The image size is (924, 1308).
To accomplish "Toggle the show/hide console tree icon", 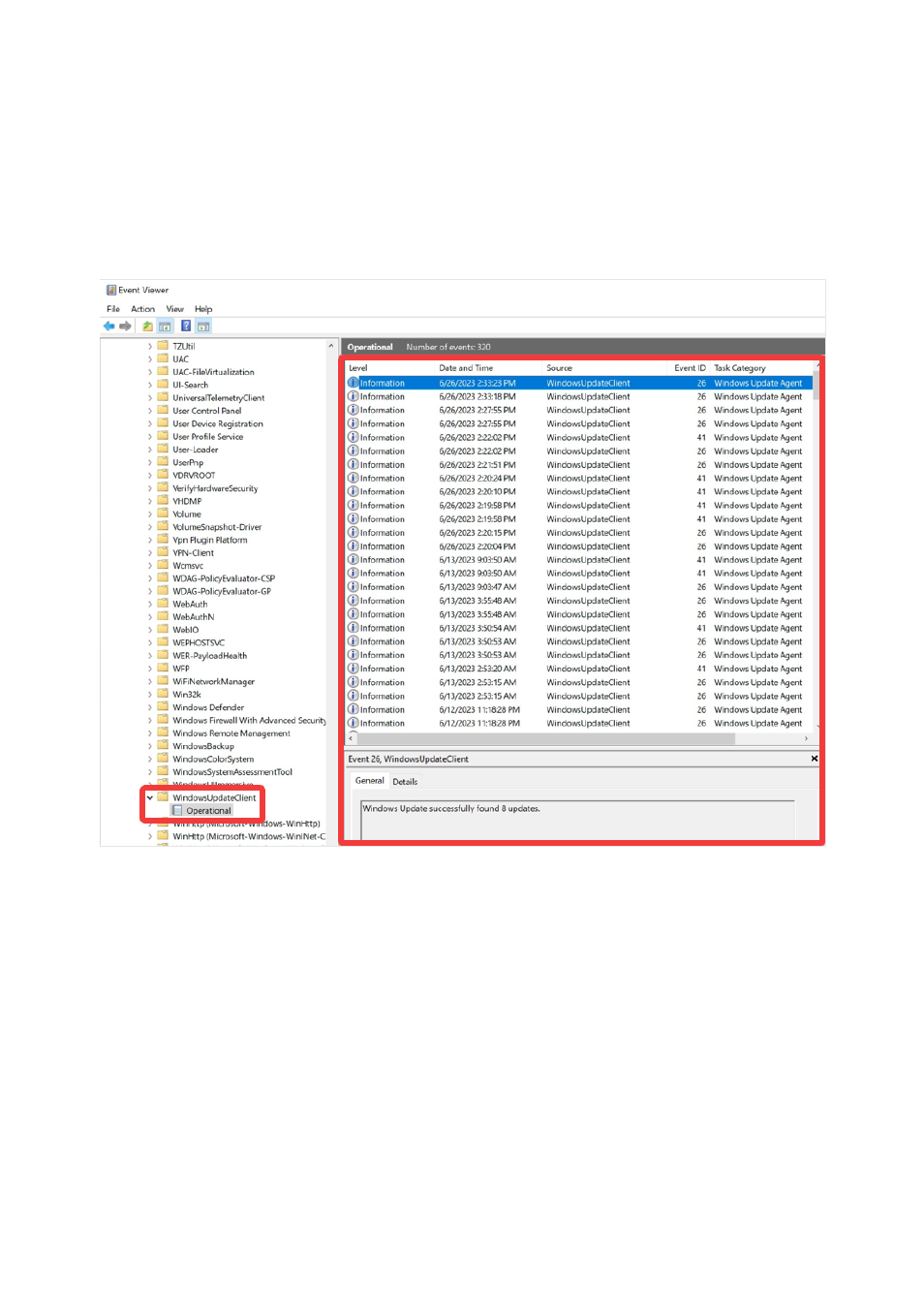I will coord(165,327).
